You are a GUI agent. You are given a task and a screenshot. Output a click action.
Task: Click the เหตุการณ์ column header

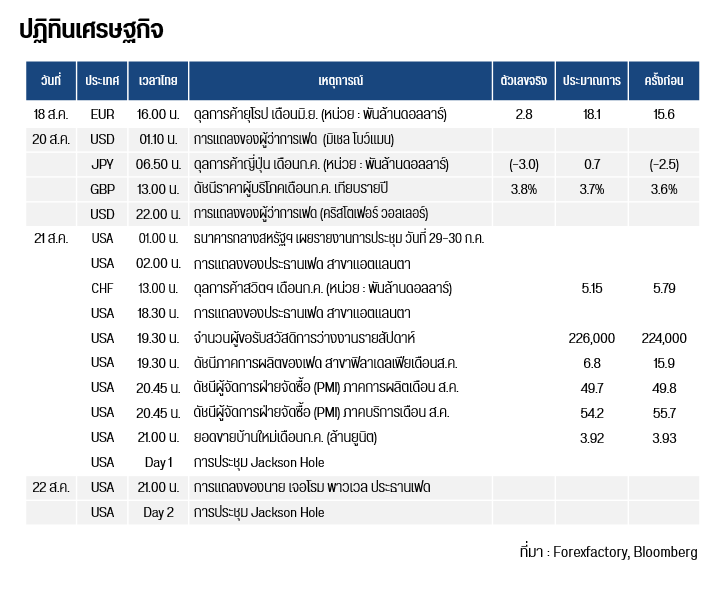[x=339, y=80]
